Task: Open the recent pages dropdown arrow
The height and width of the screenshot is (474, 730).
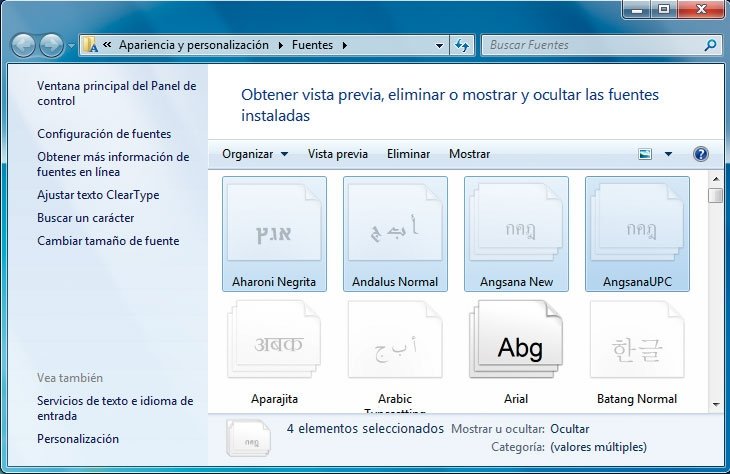Action: point(71,46)
